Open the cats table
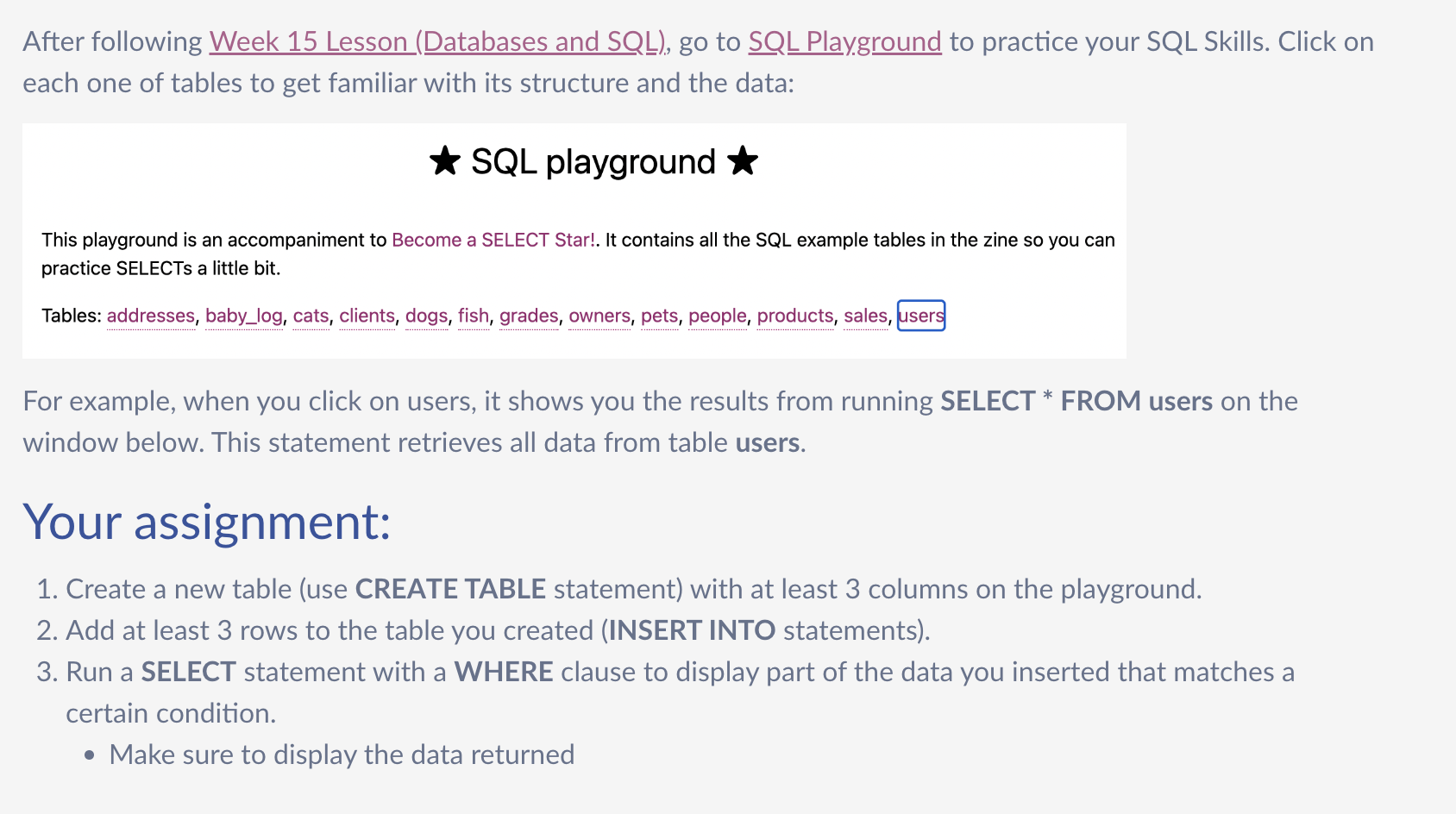The height and width of the screenshot is (814, 1456). click(311, 316)
